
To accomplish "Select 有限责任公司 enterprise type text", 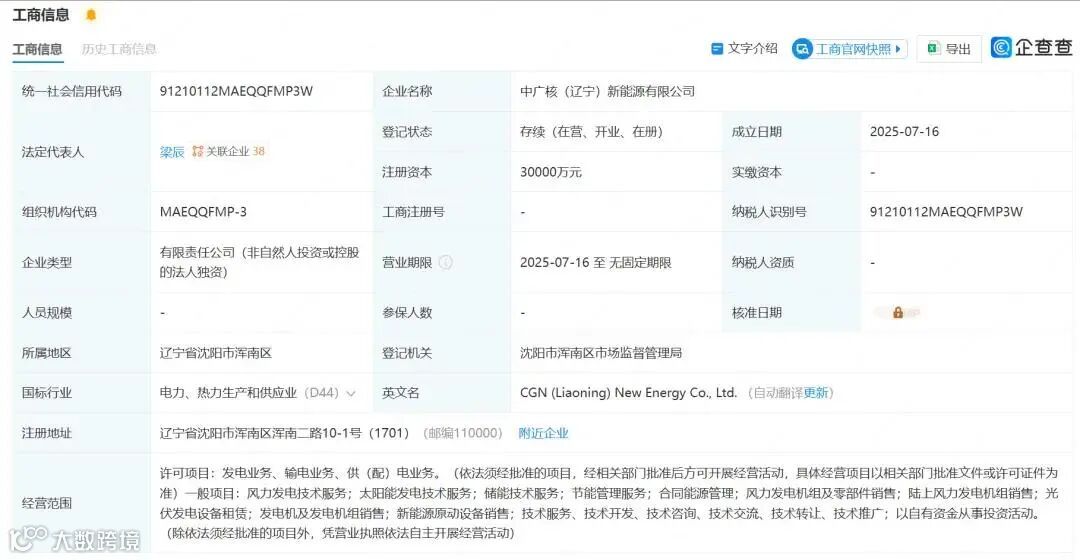I will 260,262.
